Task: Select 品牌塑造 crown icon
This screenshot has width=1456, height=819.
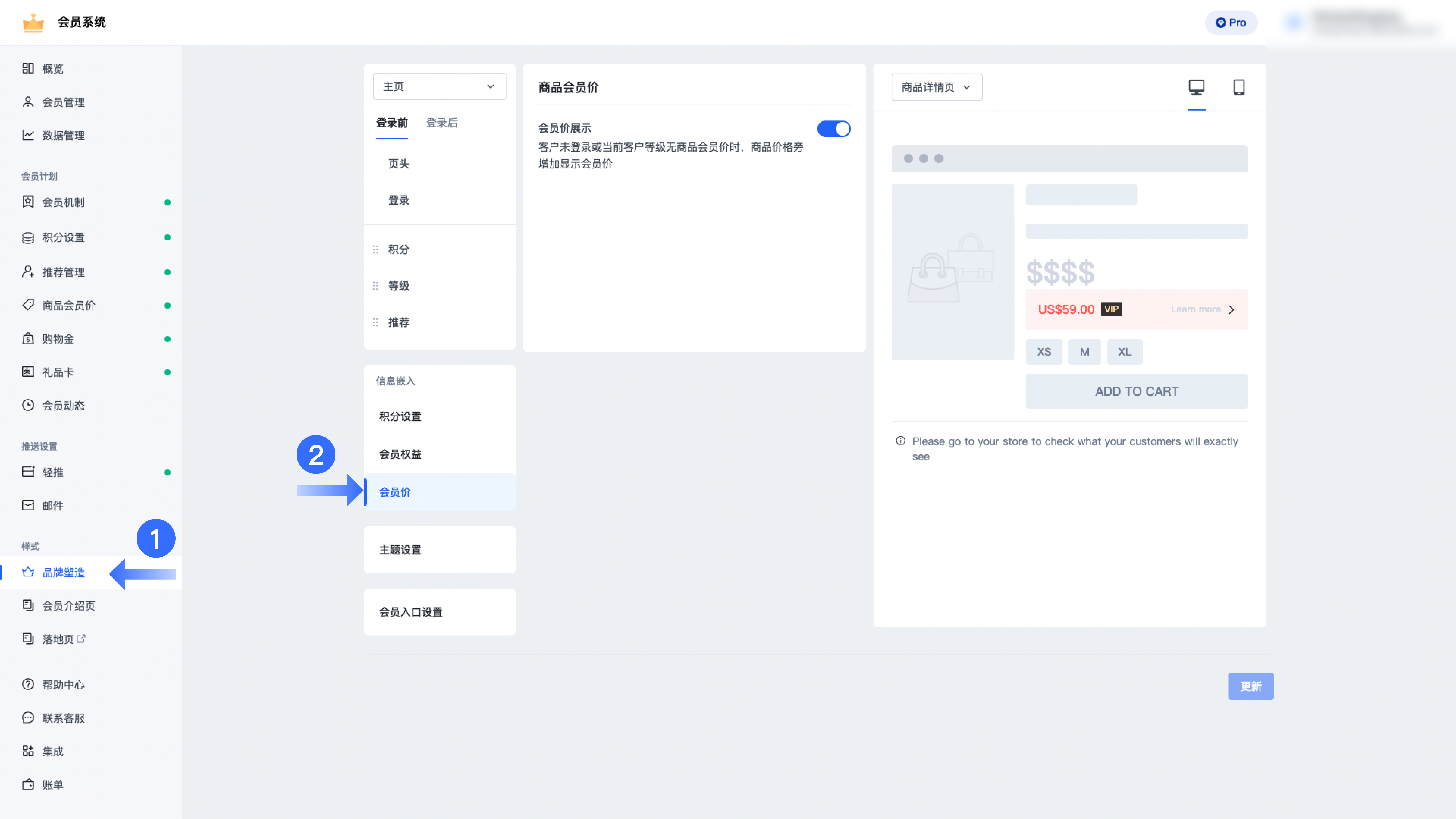Action: pyautogui.click(x=28, y=572)
